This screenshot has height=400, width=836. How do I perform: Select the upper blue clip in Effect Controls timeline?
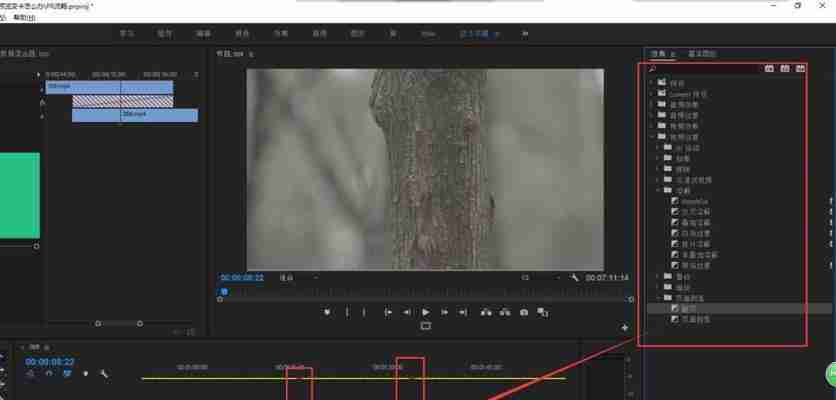point(109,87)
